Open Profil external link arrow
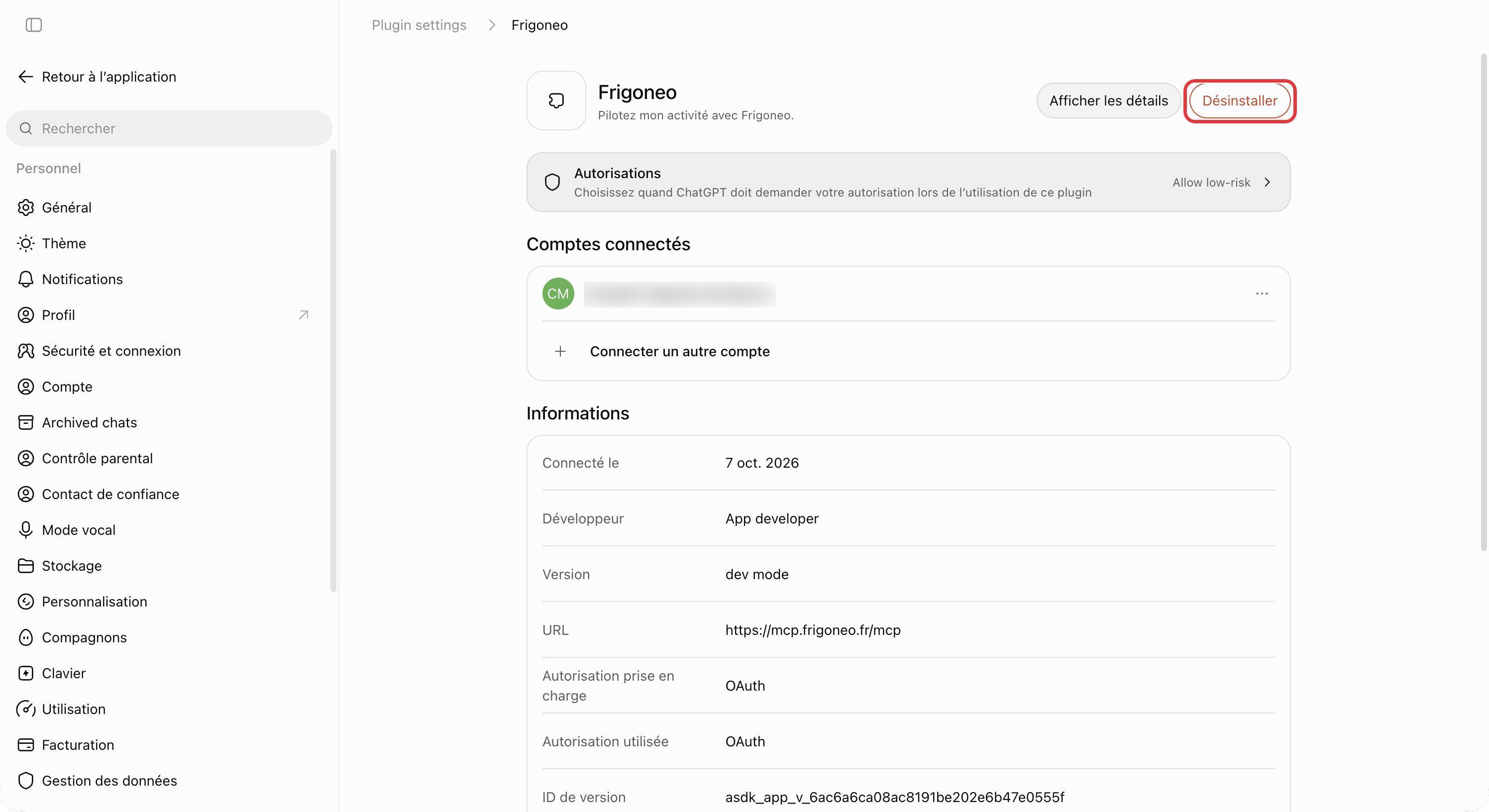1489x812 pixels. tap(304, 315)
